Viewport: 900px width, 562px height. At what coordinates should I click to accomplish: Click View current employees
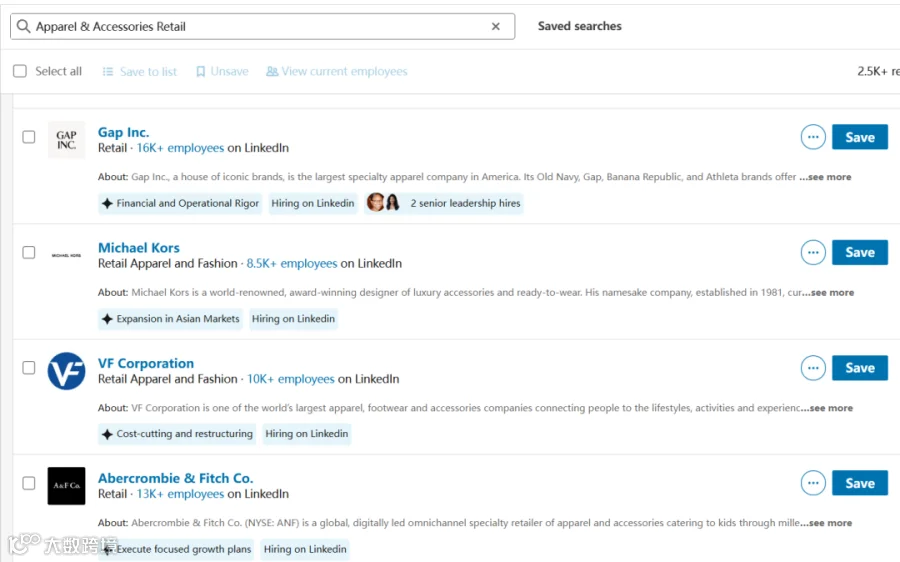click(x=336, y=72)
